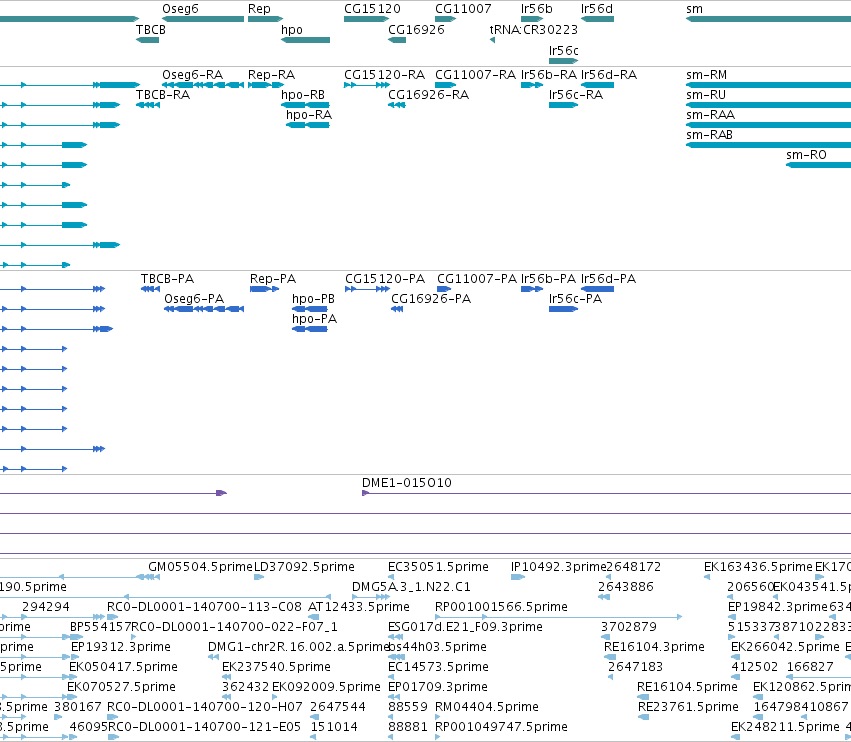
Task: Select the EC35051.5prime EST label
Action: (x=438, y=567)
